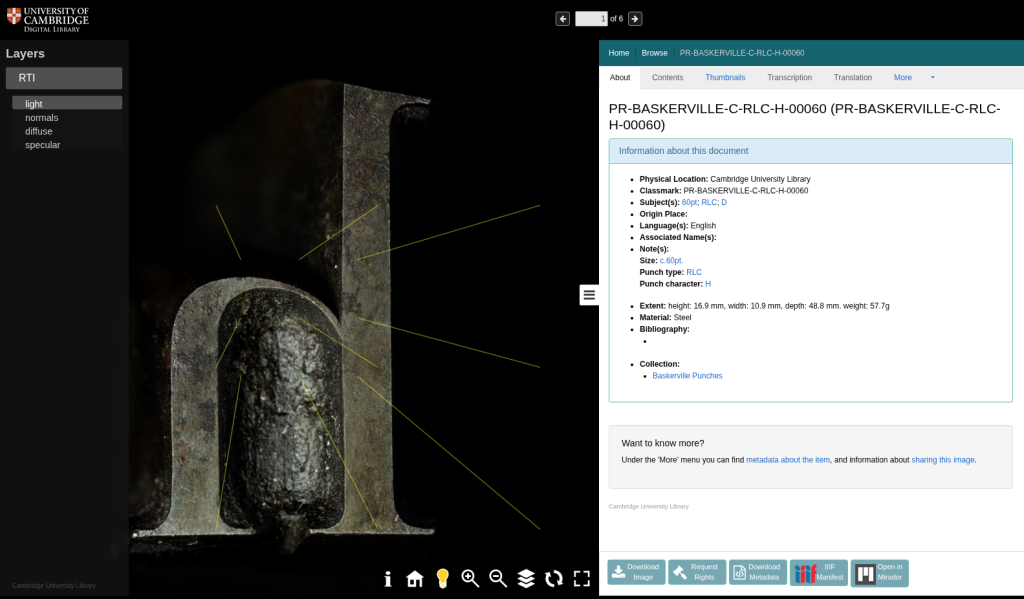Toggle the light bulb lighting control
This screenshot has height=599, width=1024.
tap(442, 579)
